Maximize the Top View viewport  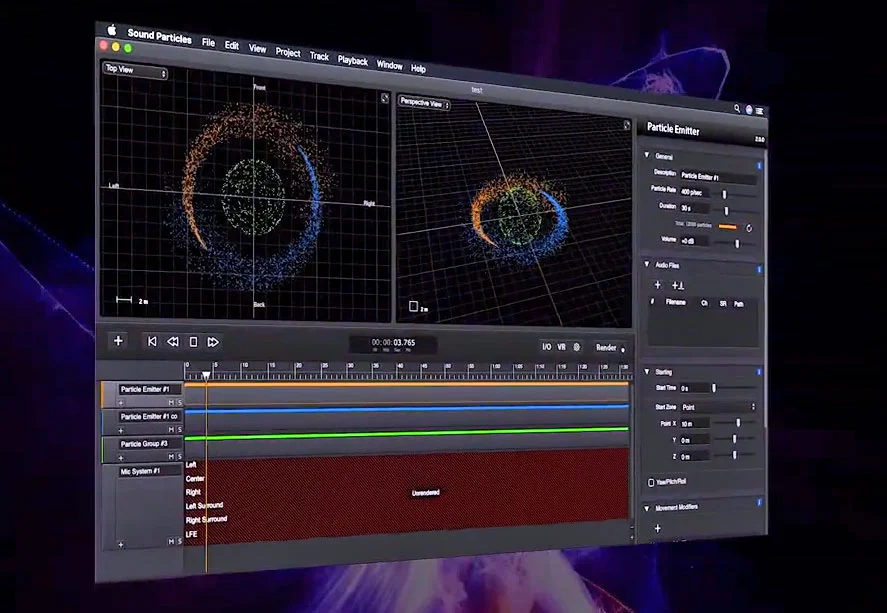[x=385, y=98]
